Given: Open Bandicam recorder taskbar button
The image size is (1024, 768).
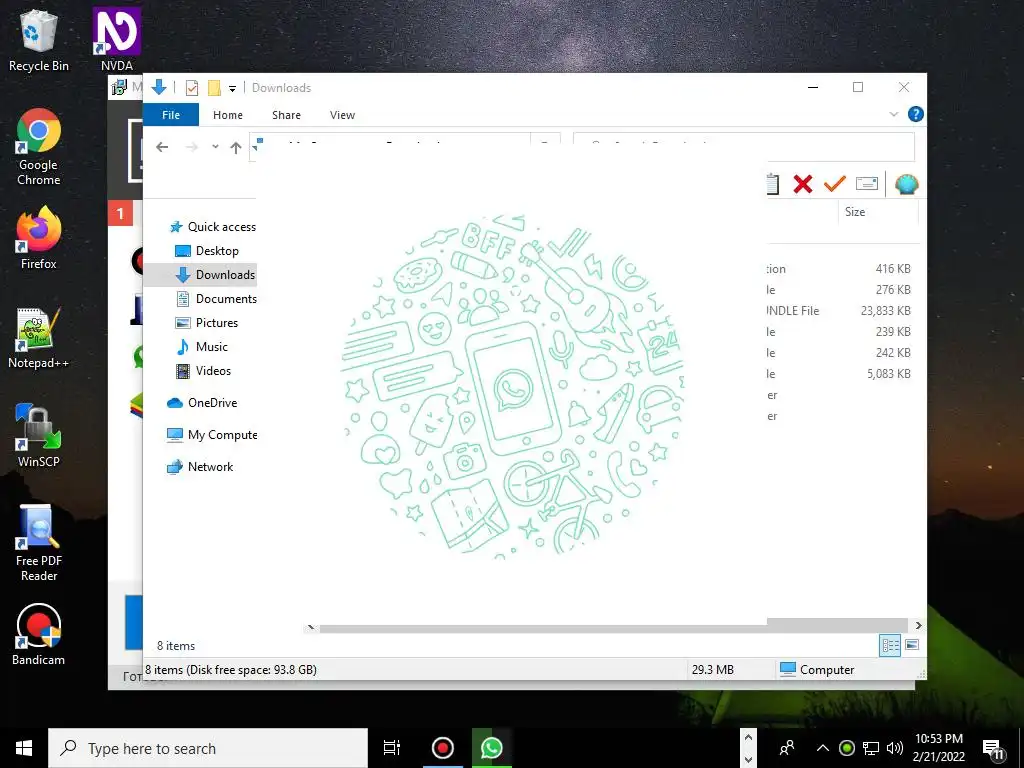Looking at the screenshot, I should 443,748.
